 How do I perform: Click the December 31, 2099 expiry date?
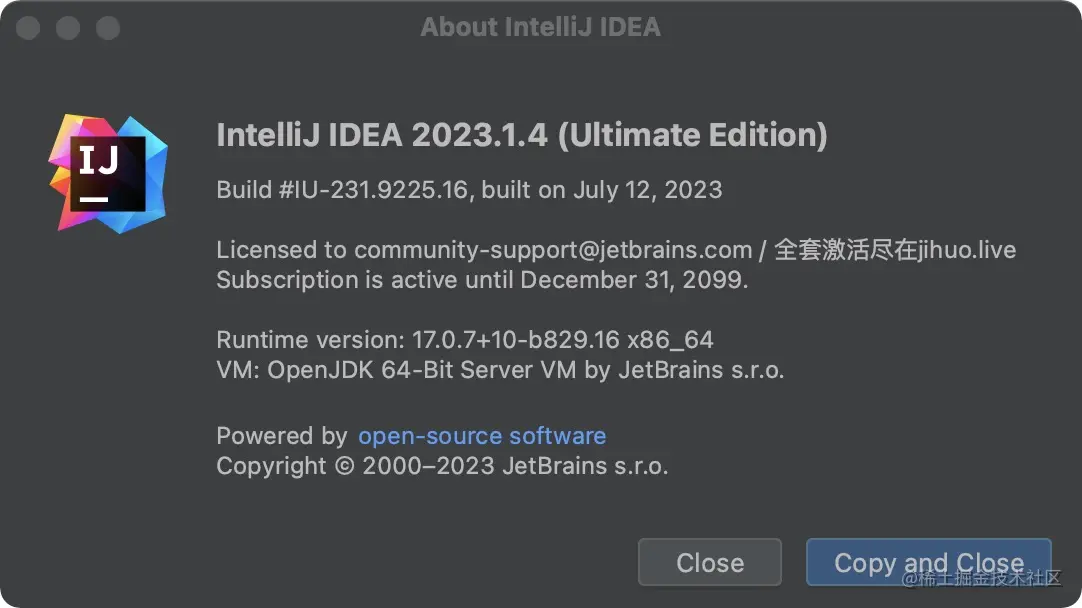(632, 280)
